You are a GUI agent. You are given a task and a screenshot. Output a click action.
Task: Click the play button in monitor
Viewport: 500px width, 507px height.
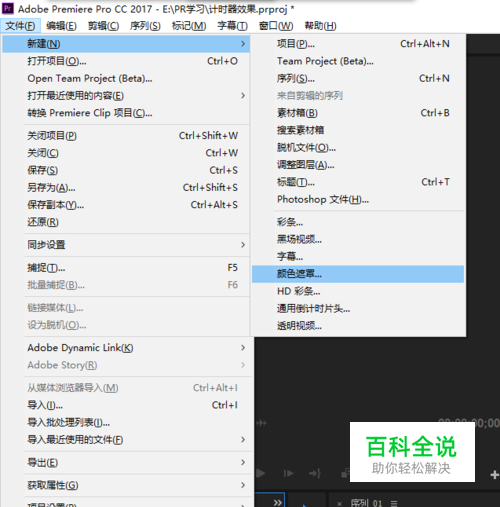[x=261, y=473]
